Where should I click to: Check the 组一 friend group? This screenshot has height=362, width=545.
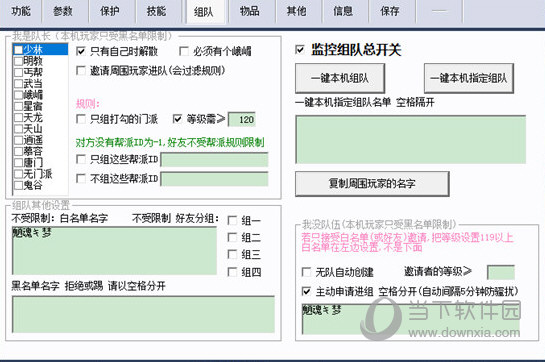point(232,220)
